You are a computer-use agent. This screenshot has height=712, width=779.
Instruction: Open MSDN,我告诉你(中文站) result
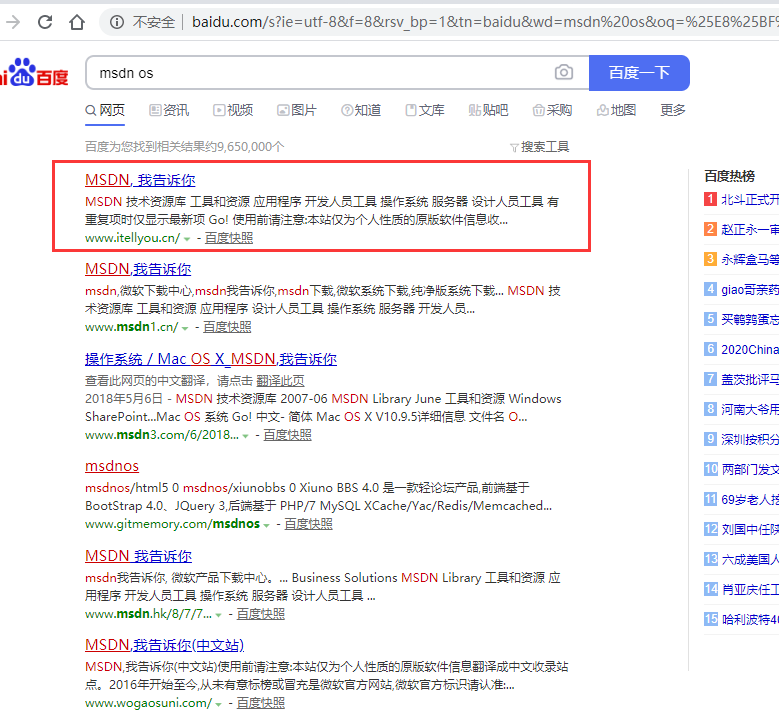point(164,645)
